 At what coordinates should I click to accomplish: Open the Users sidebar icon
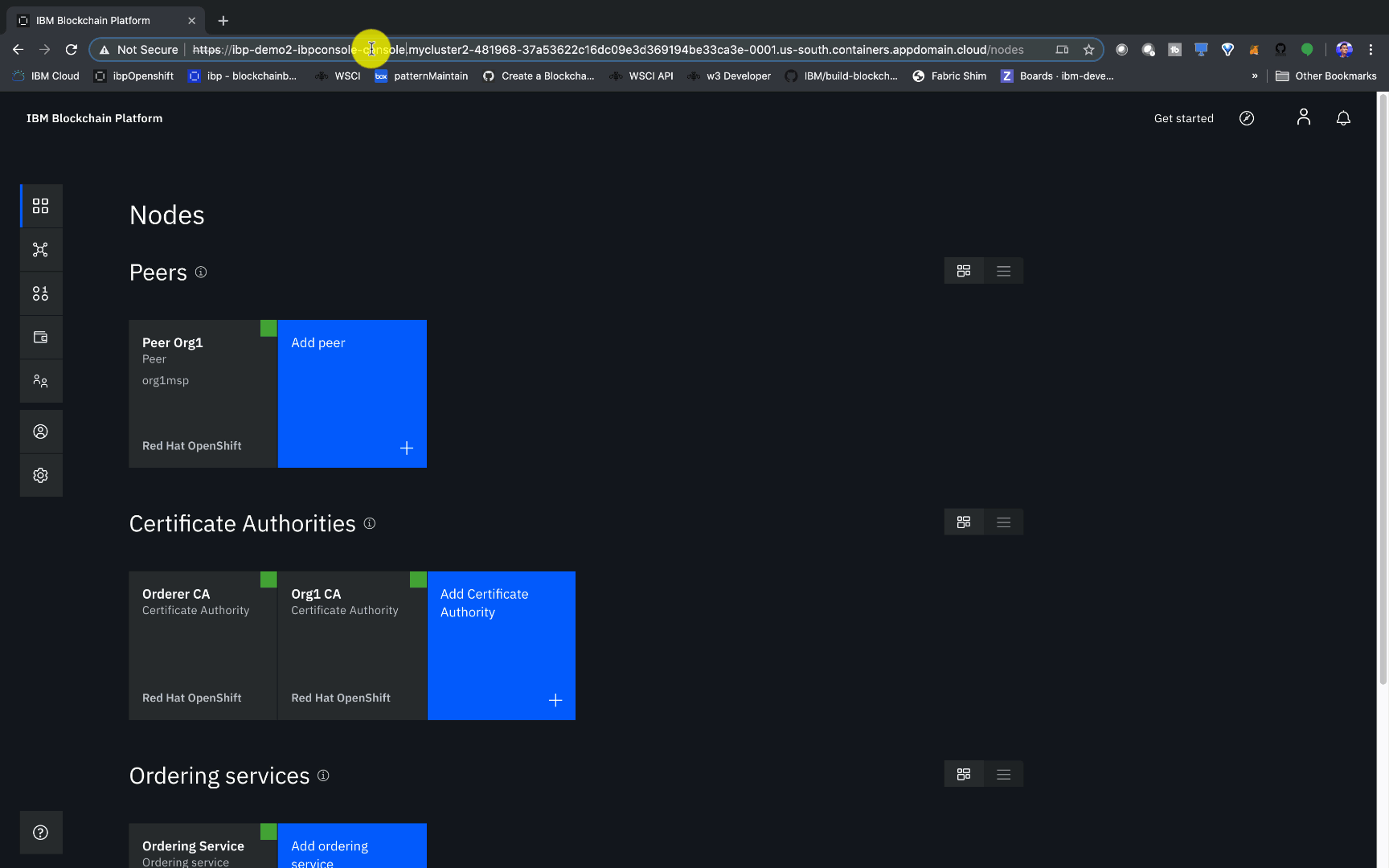click(x=40, y=432)
